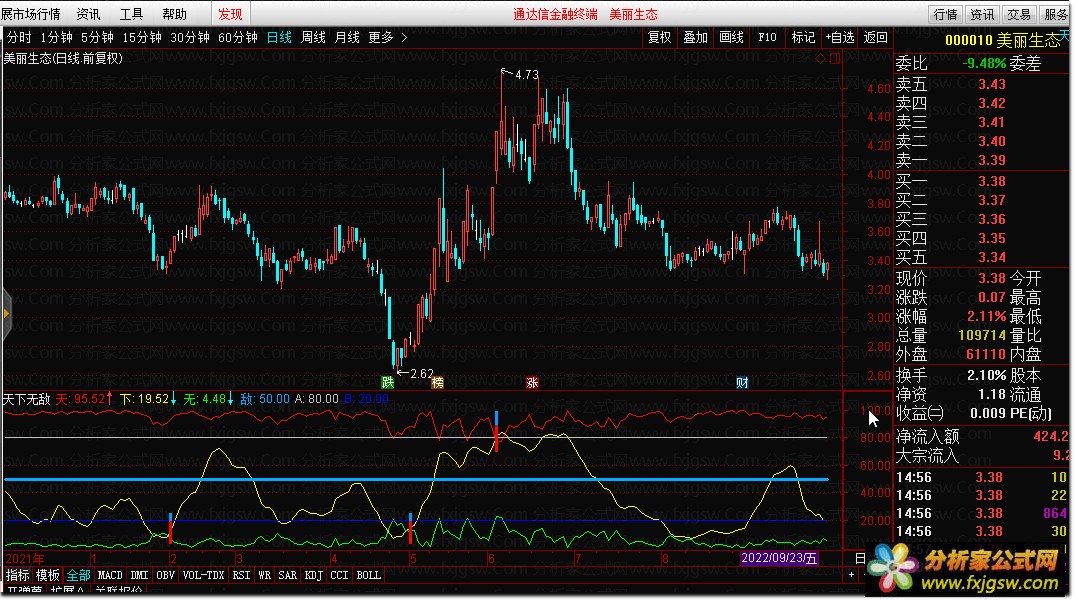Image resolution: width=1075 pixels, height=600 pixels.
Task: Select the 1分钟 timeframe
Action: (x=56, y=37)
